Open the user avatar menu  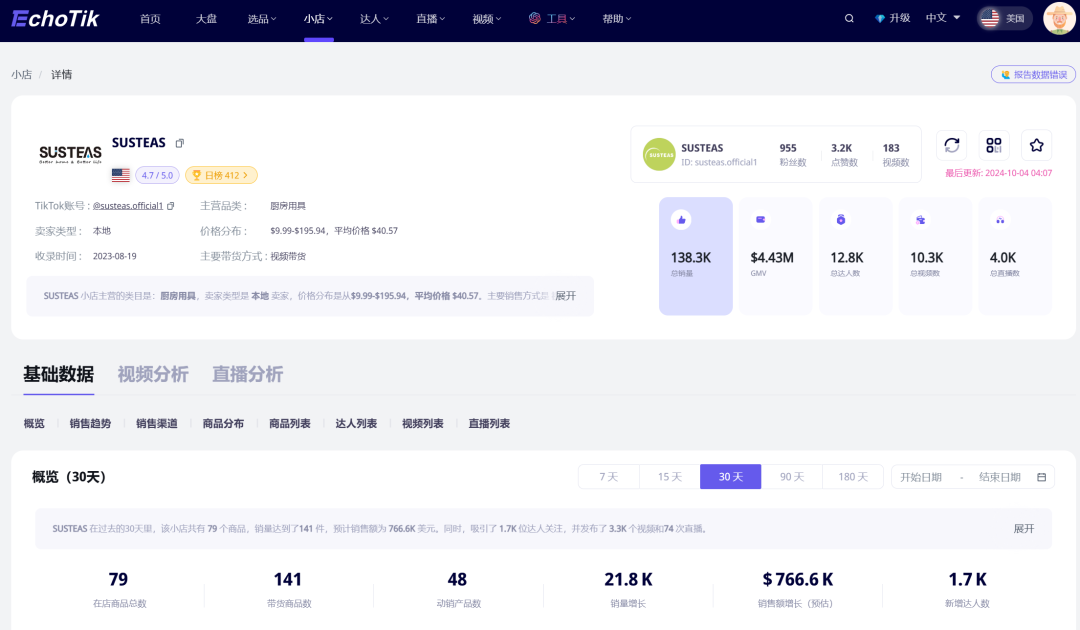[x=1059, y=19]
